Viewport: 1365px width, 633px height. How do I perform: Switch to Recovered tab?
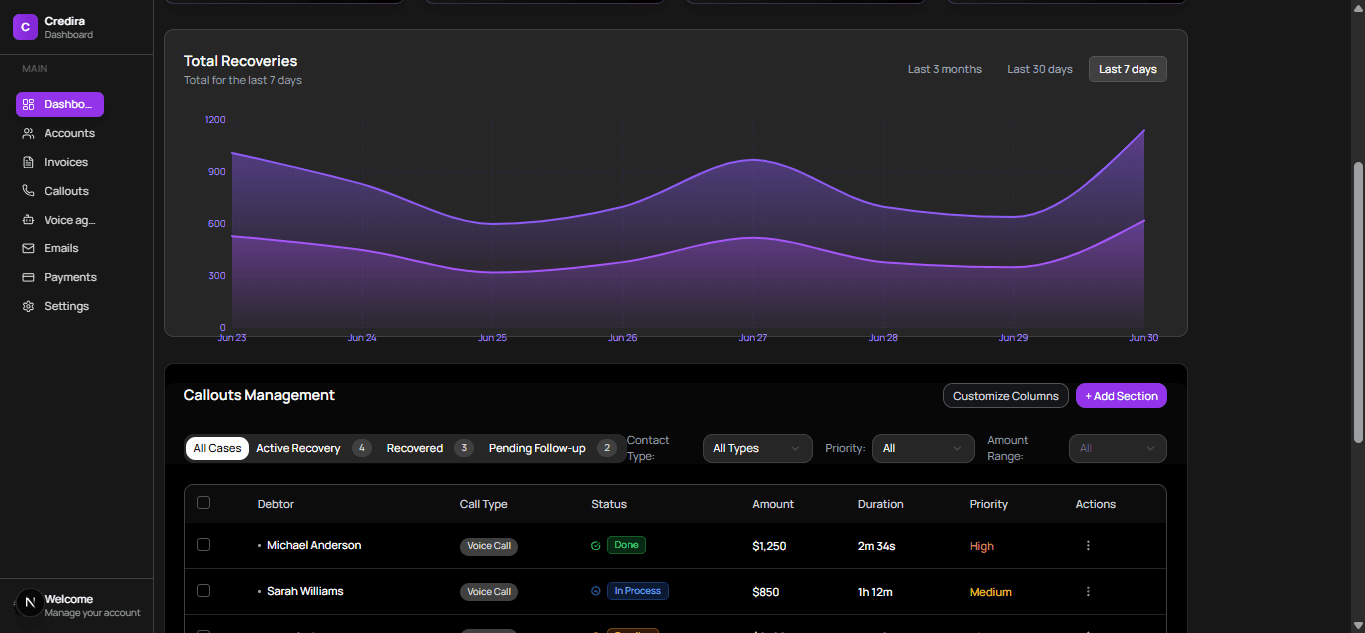(429, 448)
